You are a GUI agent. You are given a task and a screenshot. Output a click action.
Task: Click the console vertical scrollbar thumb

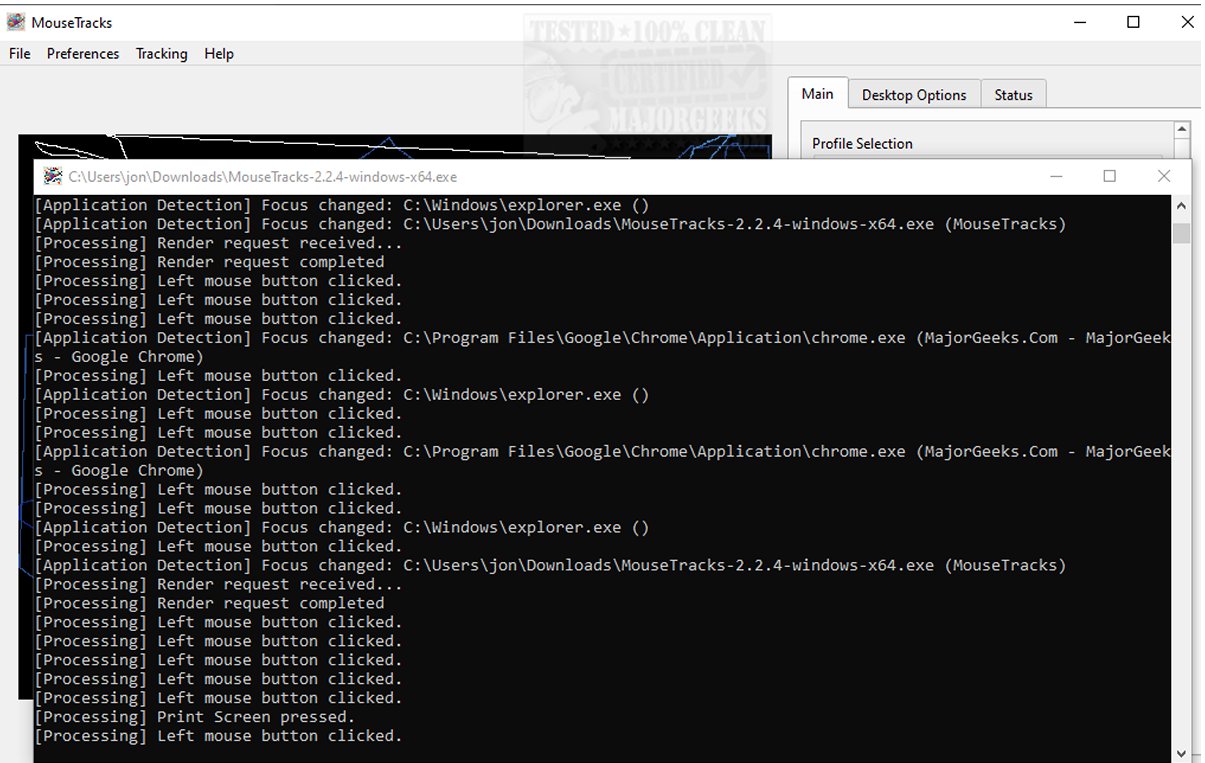click(x=1181, y=233)
